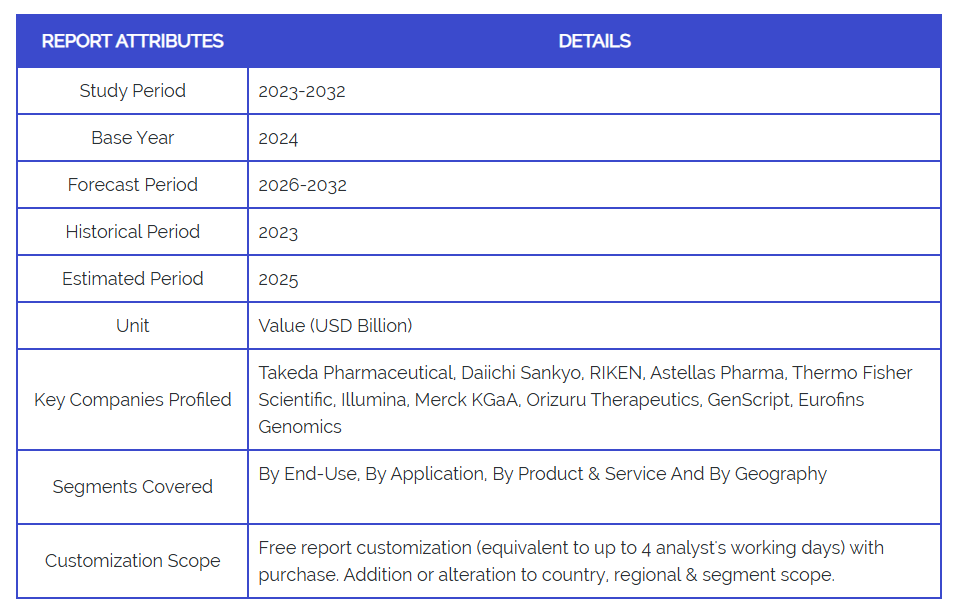The width and height of the screenshot is (959, 603).
Task: Click the 2024 base year value
Action: (x=278, y=138)
